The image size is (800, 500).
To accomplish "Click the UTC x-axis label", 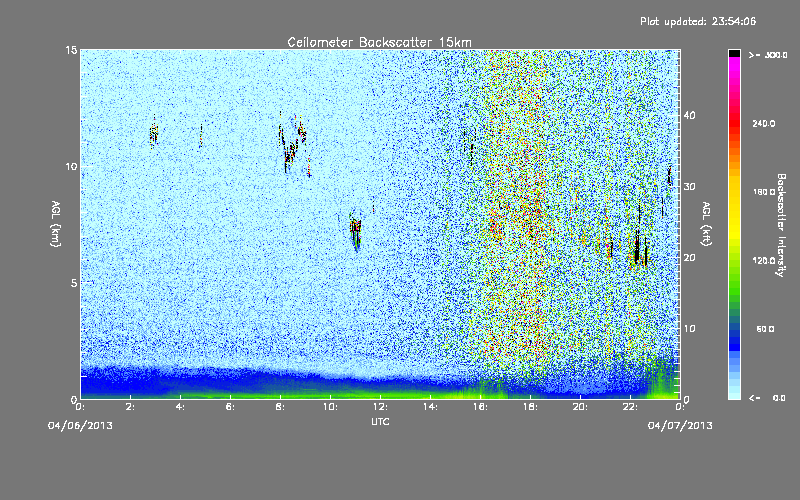I will [x=380, y=421].
